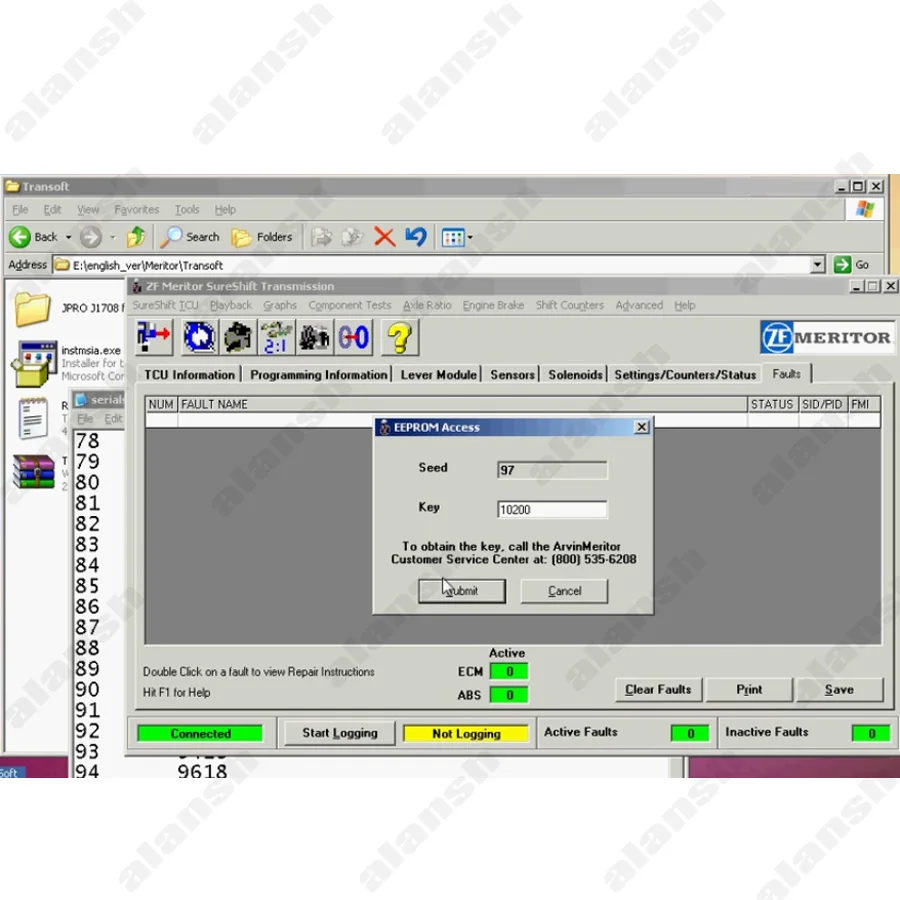
Task: Select the WinRAR archive file icon
Action: [x=33, y=472]
